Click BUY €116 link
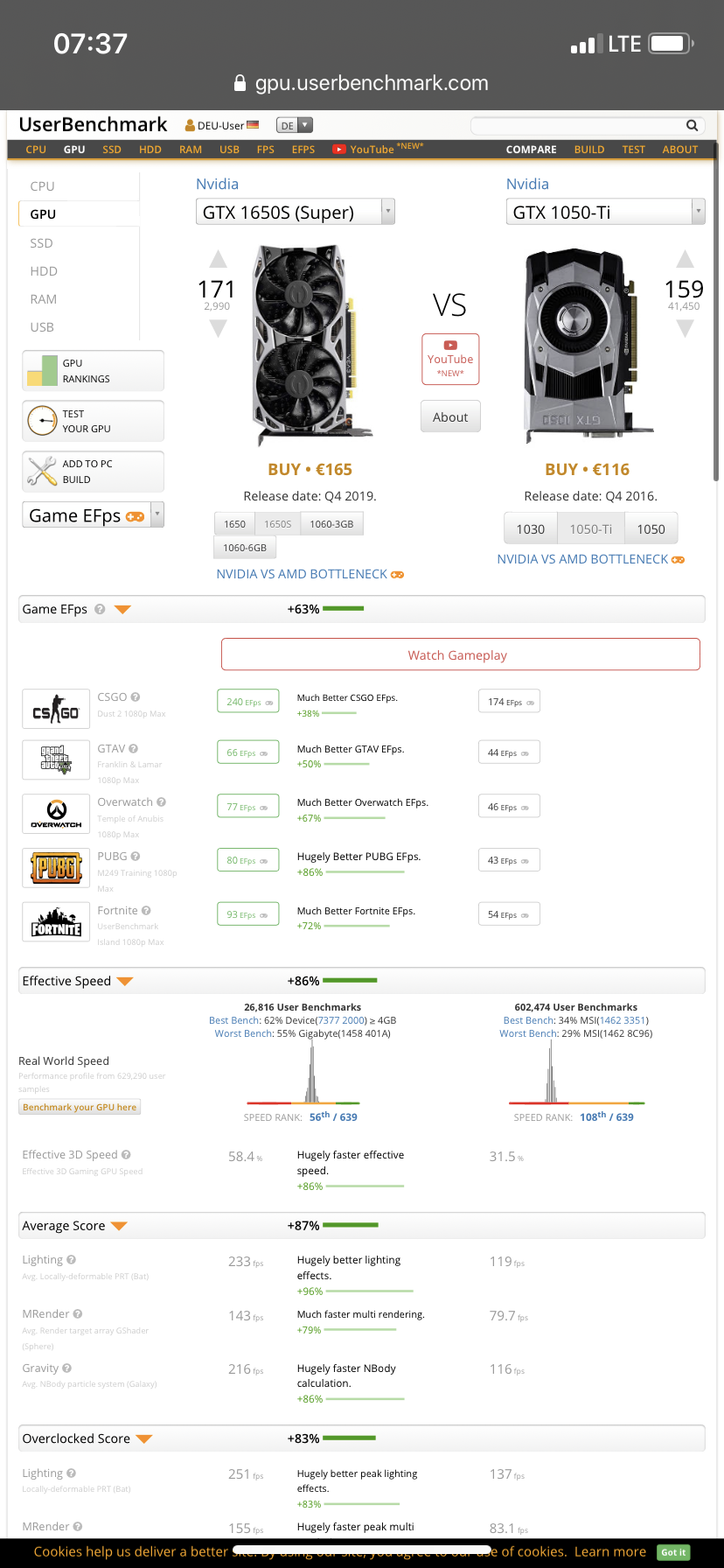This screenshot has width=724, height=1568. 588,470
